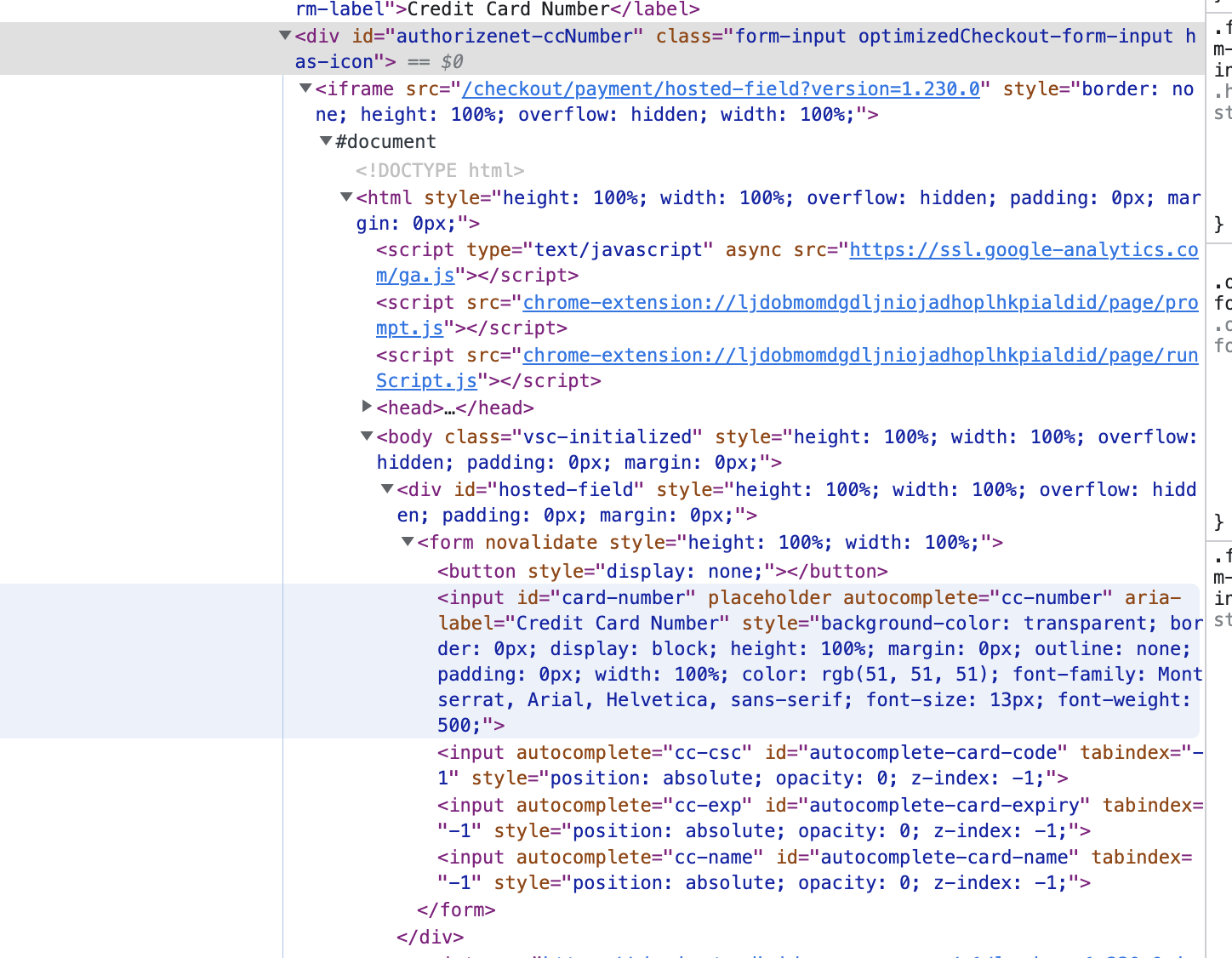The image size is (1232, 958).
Task: Click the "autocomplete-card-name" id value
Action: coord(944,858)
